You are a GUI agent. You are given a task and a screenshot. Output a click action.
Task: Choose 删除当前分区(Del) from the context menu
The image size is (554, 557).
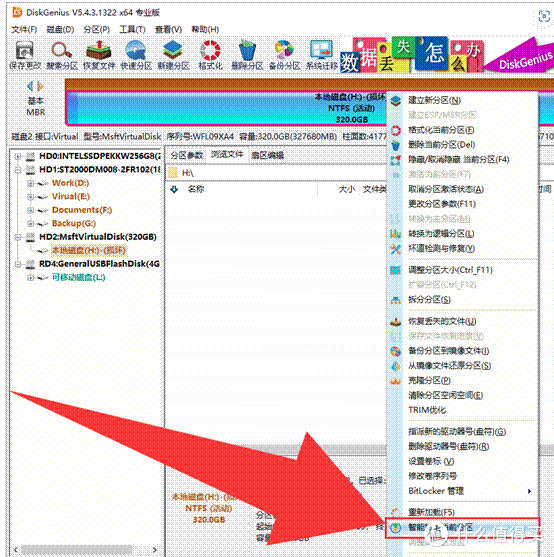point(463,145)
